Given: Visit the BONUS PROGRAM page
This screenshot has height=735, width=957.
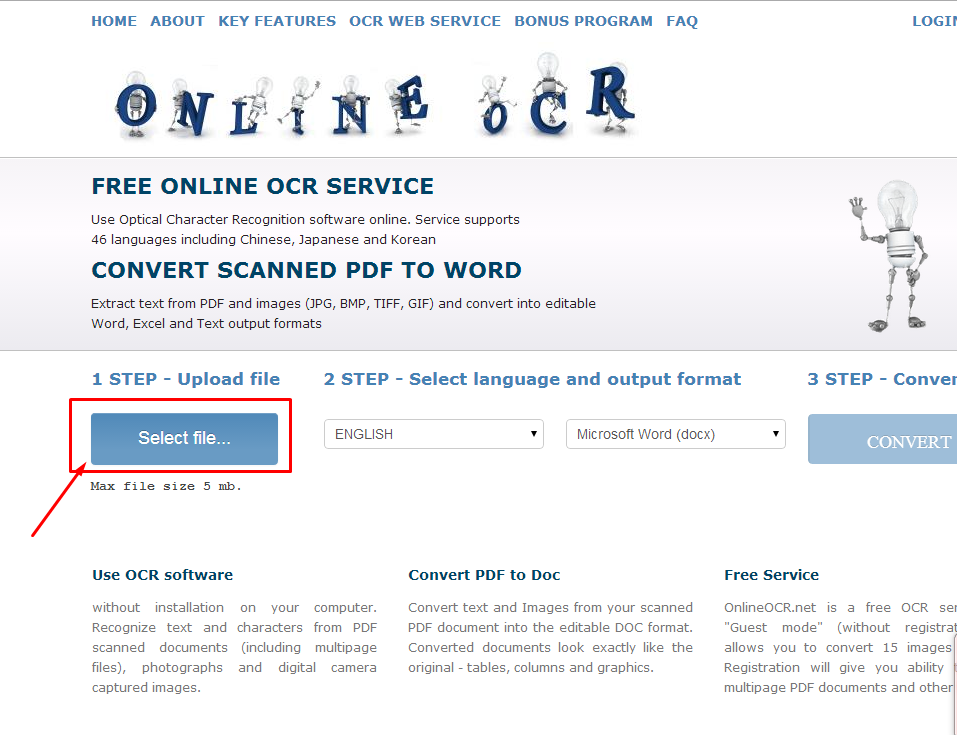Looking at the screenshot, I should coord(583,21).
